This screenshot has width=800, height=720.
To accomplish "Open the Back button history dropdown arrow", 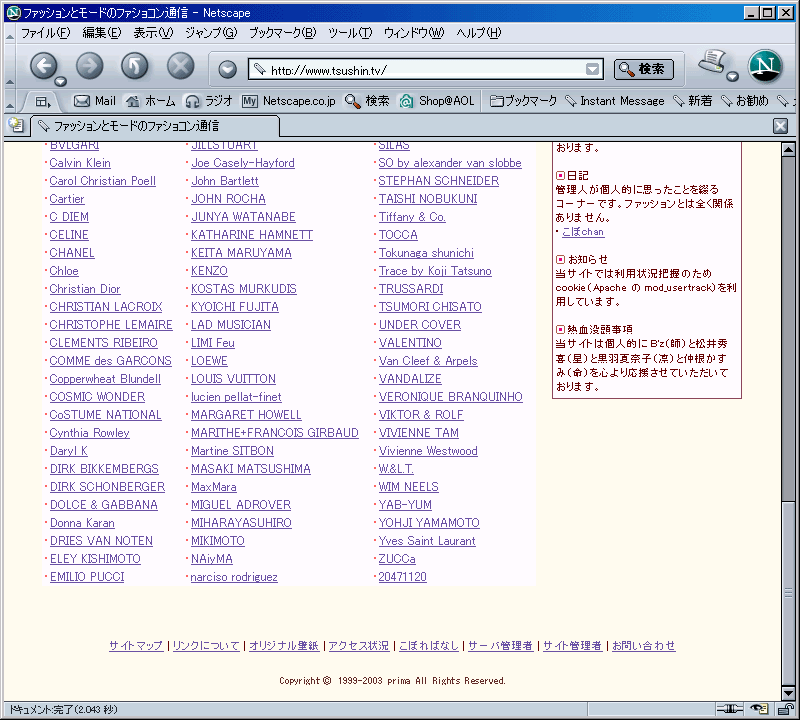I will click(61, 81).
